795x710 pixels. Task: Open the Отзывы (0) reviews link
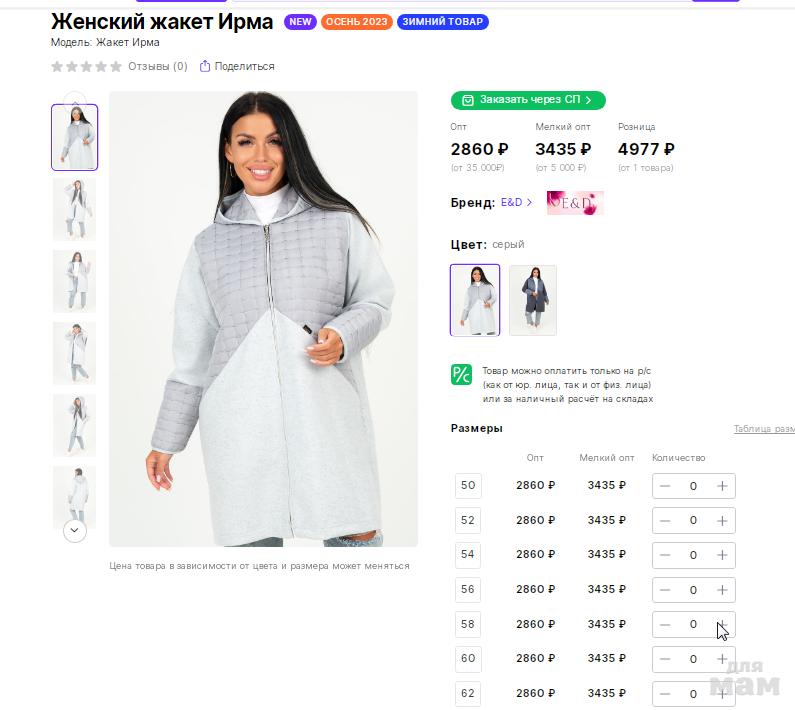[158, 66]
